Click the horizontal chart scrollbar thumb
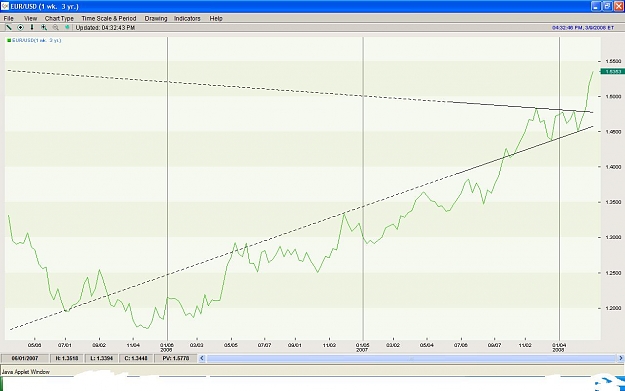Screen dimensions: 625x391 411,358
